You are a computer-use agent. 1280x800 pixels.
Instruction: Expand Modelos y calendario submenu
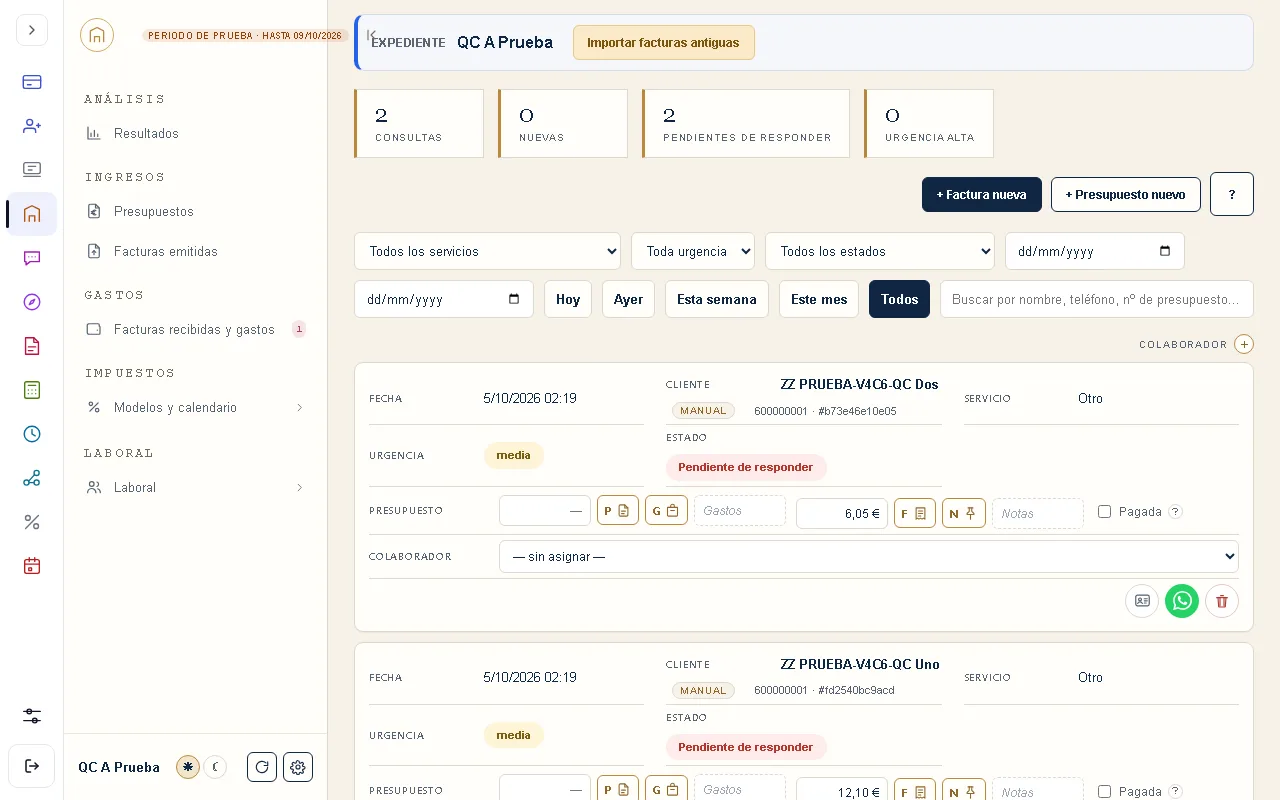195,407
